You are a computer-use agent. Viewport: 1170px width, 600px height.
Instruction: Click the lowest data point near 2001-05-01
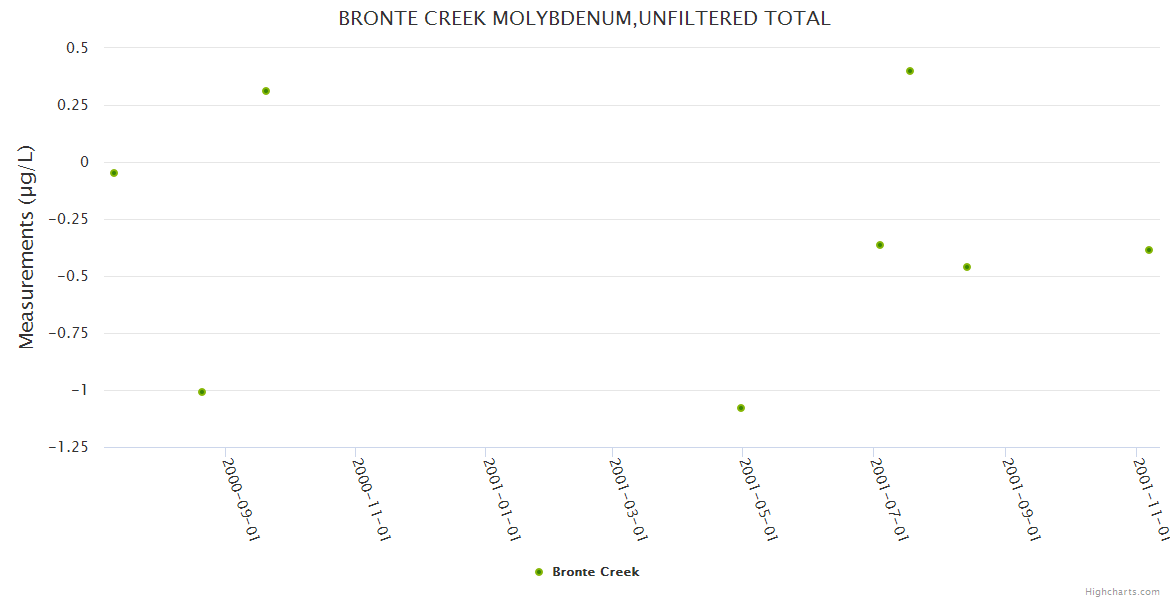[741, 408]
